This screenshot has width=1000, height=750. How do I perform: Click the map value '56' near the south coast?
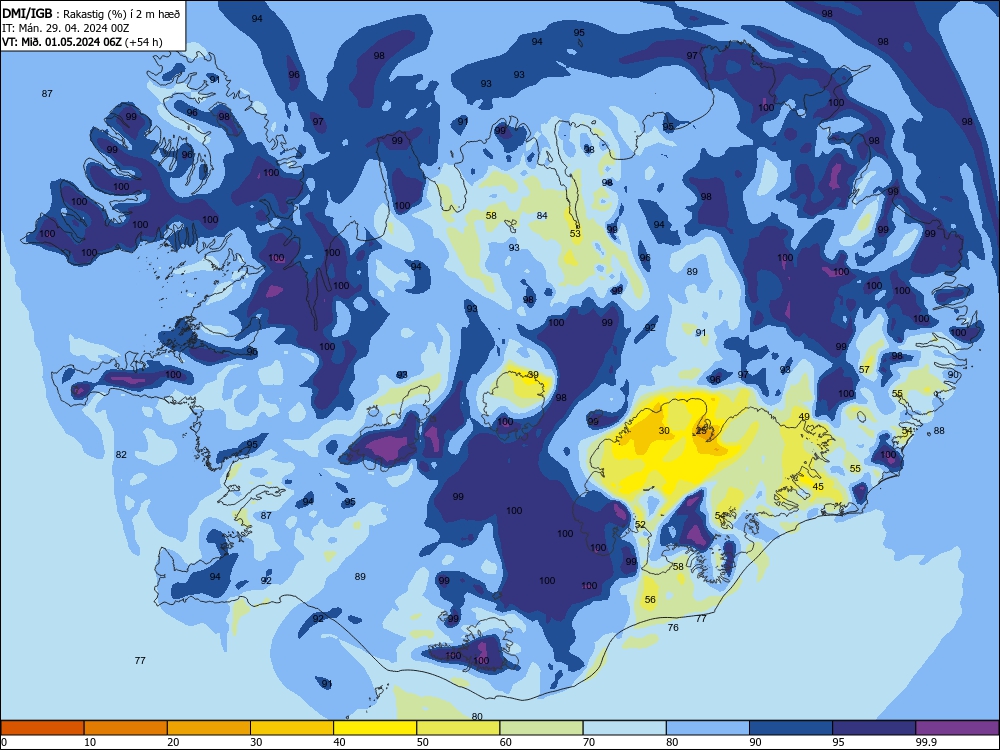[x=650, y=599]
